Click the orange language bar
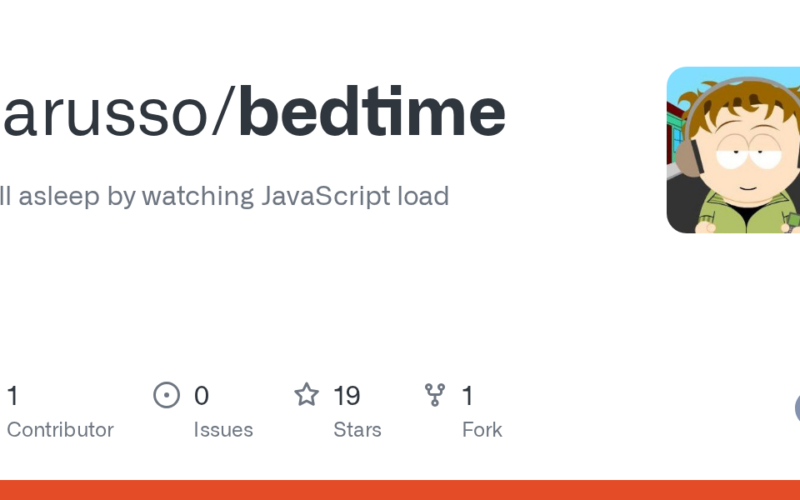 click(400, 490)
